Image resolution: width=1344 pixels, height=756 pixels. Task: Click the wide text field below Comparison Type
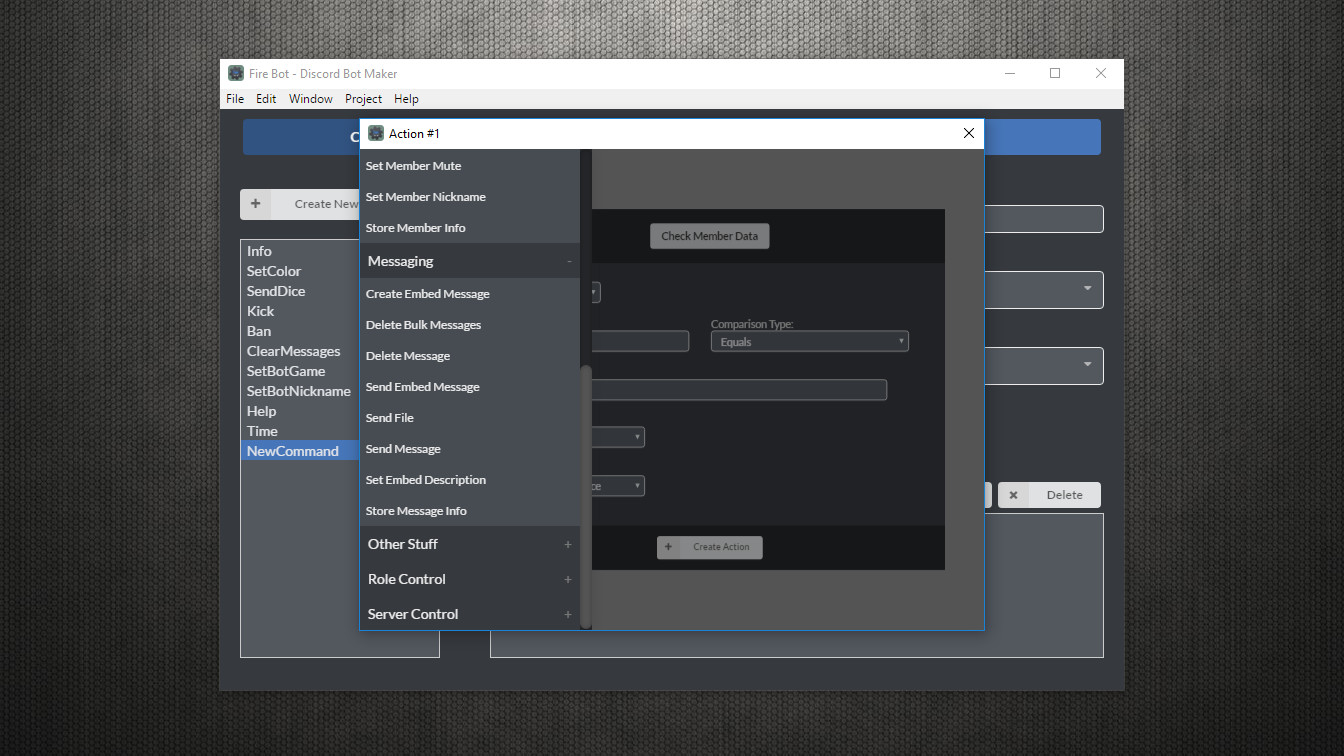pyautogui.click(x=738, y=389)
